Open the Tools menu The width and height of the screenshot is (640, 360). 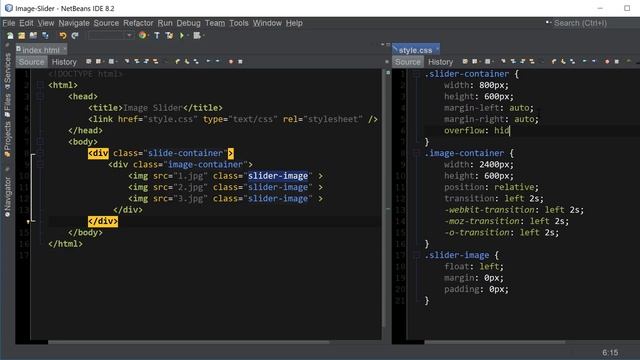pos(239,23)
